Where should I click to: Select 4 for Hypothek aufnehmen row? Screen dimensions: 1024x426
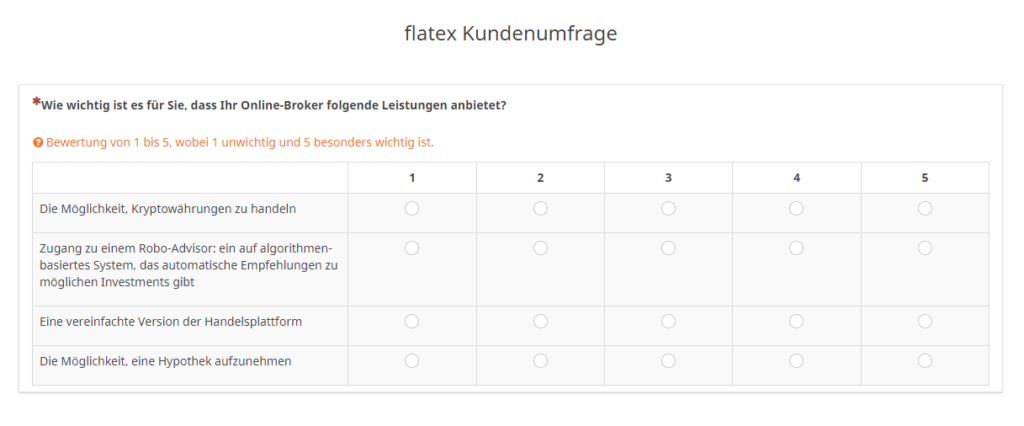[796, 361]
